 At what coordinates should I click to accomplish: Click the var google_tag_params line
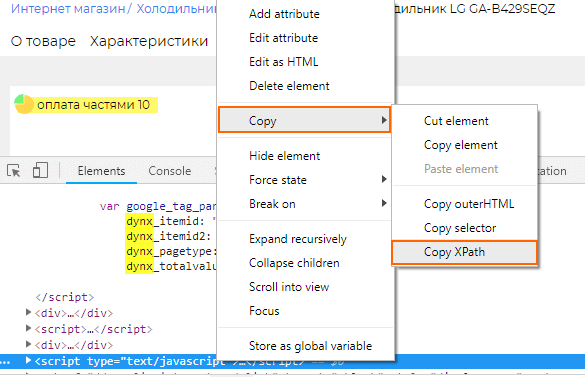tap(158, 206)
